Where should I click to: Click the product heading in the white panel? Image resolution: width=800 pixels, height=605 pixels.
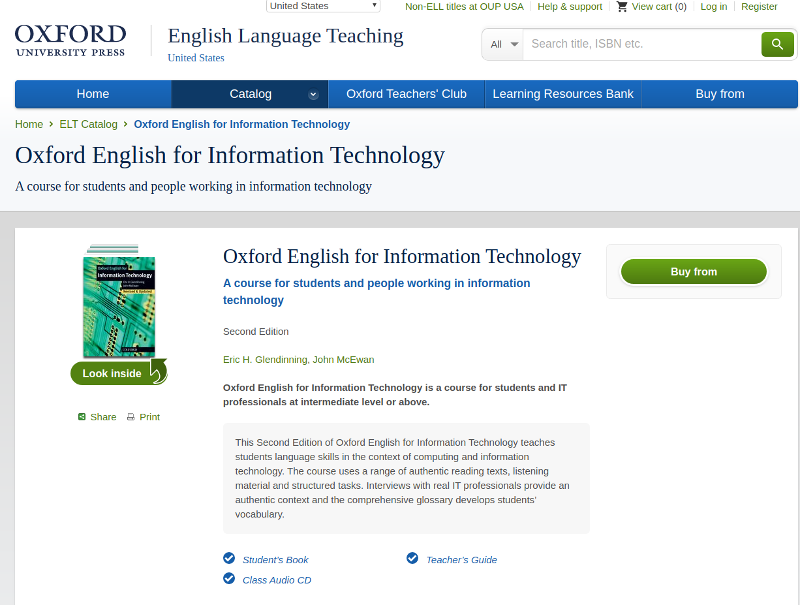click(x=402, y=257)
